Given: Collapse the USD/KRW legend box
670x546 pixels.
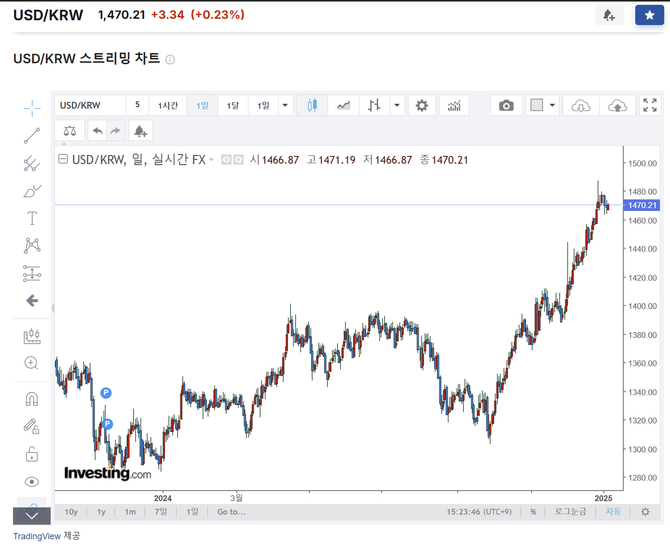Looking at the screenshot, I should point(63,160).
